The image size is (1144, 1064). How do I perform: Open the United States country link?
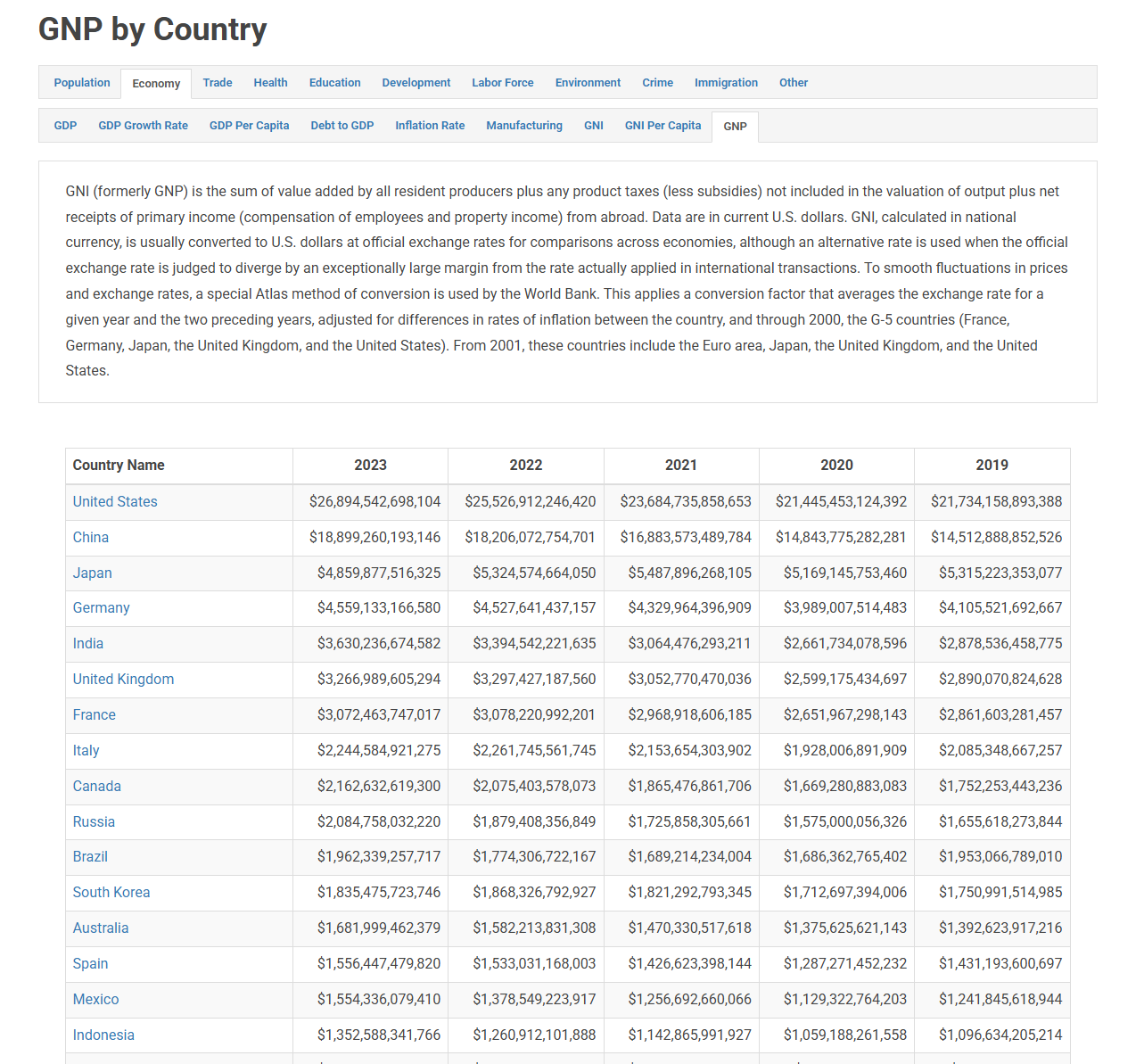coord(115,501)
